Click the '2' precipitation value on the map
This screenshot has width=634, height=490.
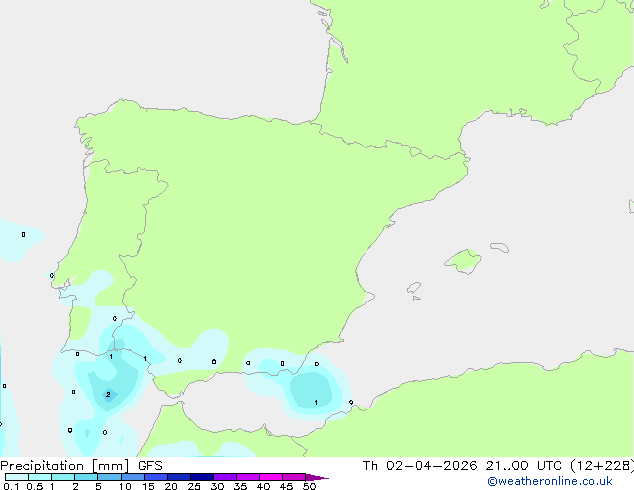[108, 394]
